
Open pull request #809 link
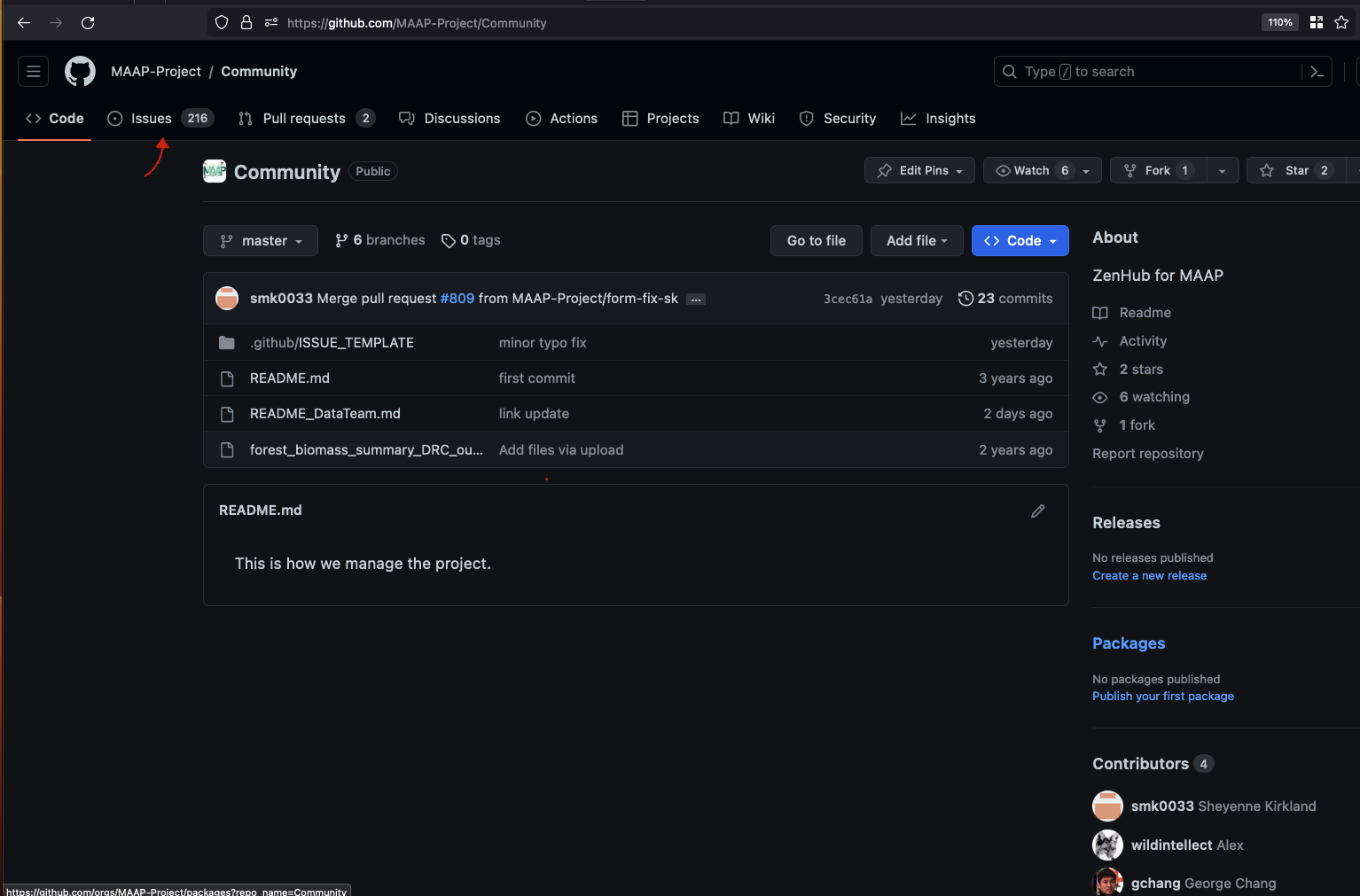tap(457, 299)
